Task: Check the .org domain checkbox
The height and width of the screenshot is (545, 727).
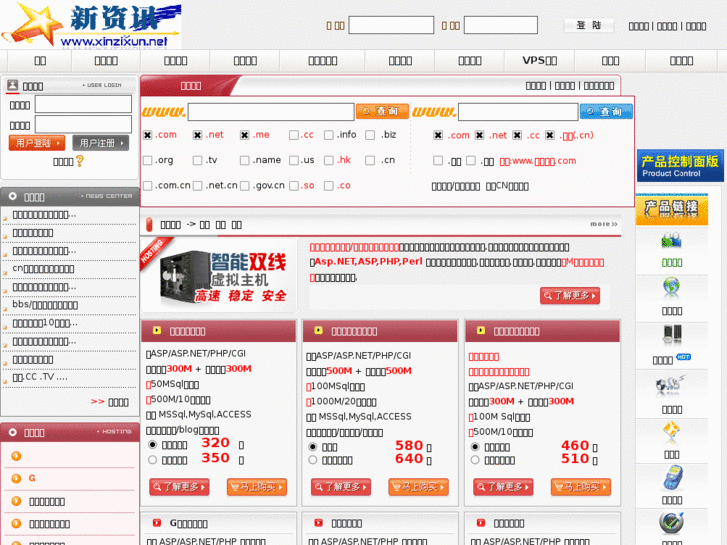Action: 147,160
